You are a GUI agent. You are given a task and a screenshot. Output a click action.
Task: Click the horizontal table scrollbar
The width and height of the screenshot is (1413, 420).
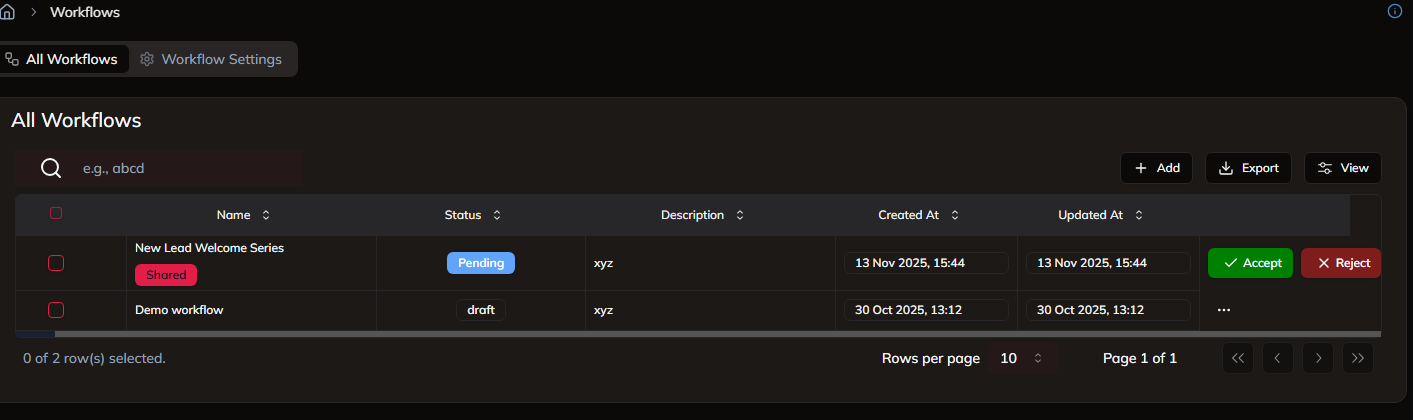pos(700,333)
